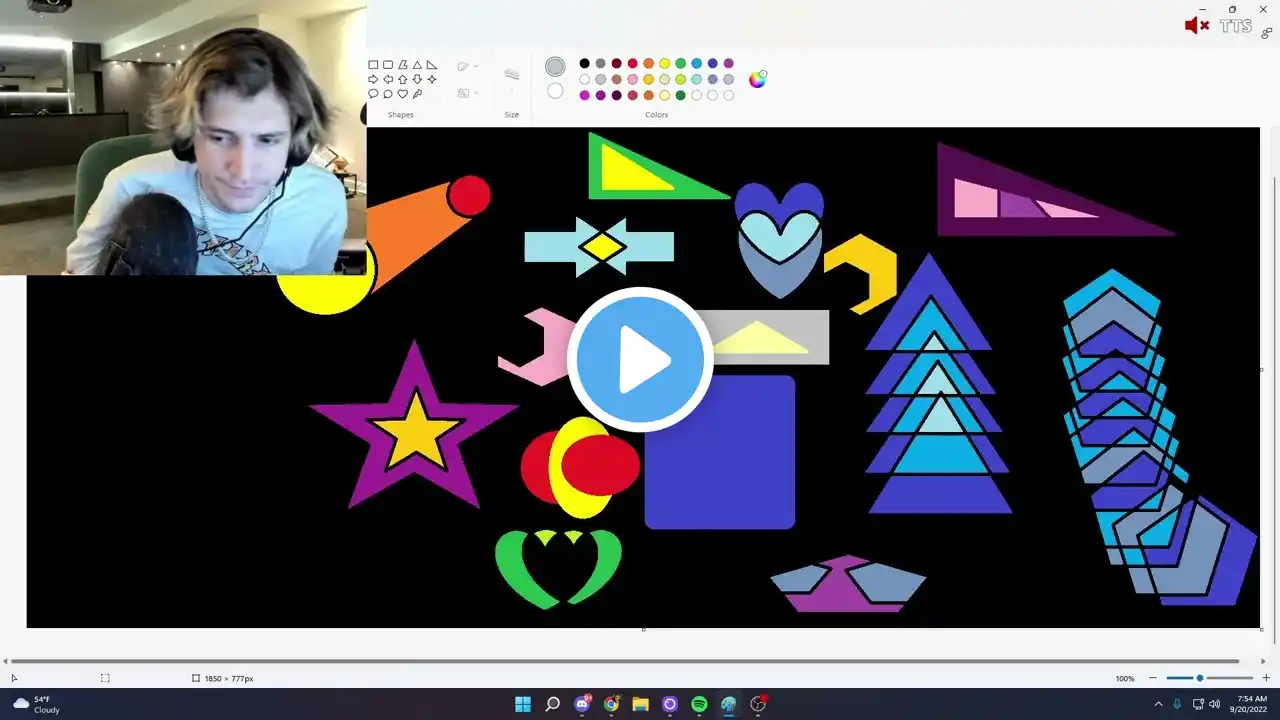The height and width of the screenshot is (720, 1280).
Task: Select the lightning bolt shape
Action: (417, 94)
